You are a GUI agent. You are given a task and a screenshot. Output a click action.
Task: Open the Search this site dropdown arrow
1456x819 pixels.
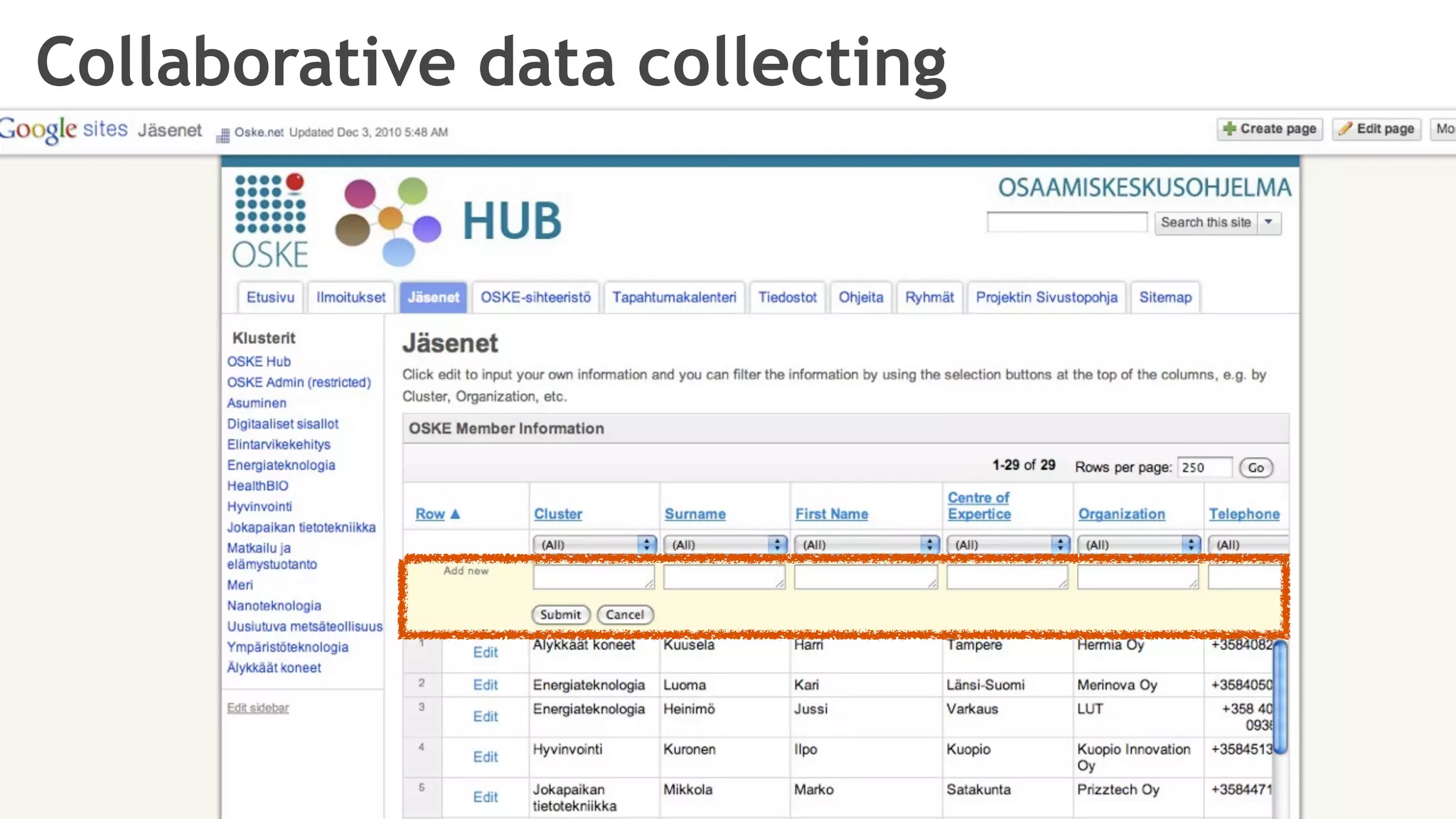[1269, 223]
